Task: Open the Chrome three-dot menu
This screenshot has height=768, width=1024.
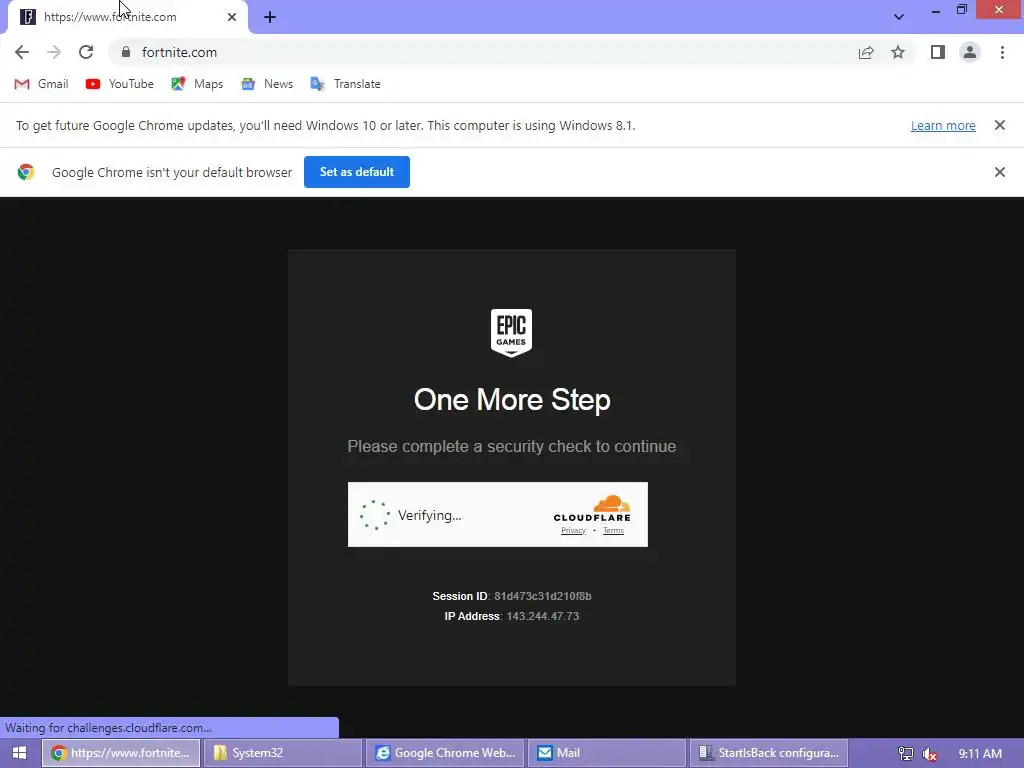Action: click(x=1002, y=52)
